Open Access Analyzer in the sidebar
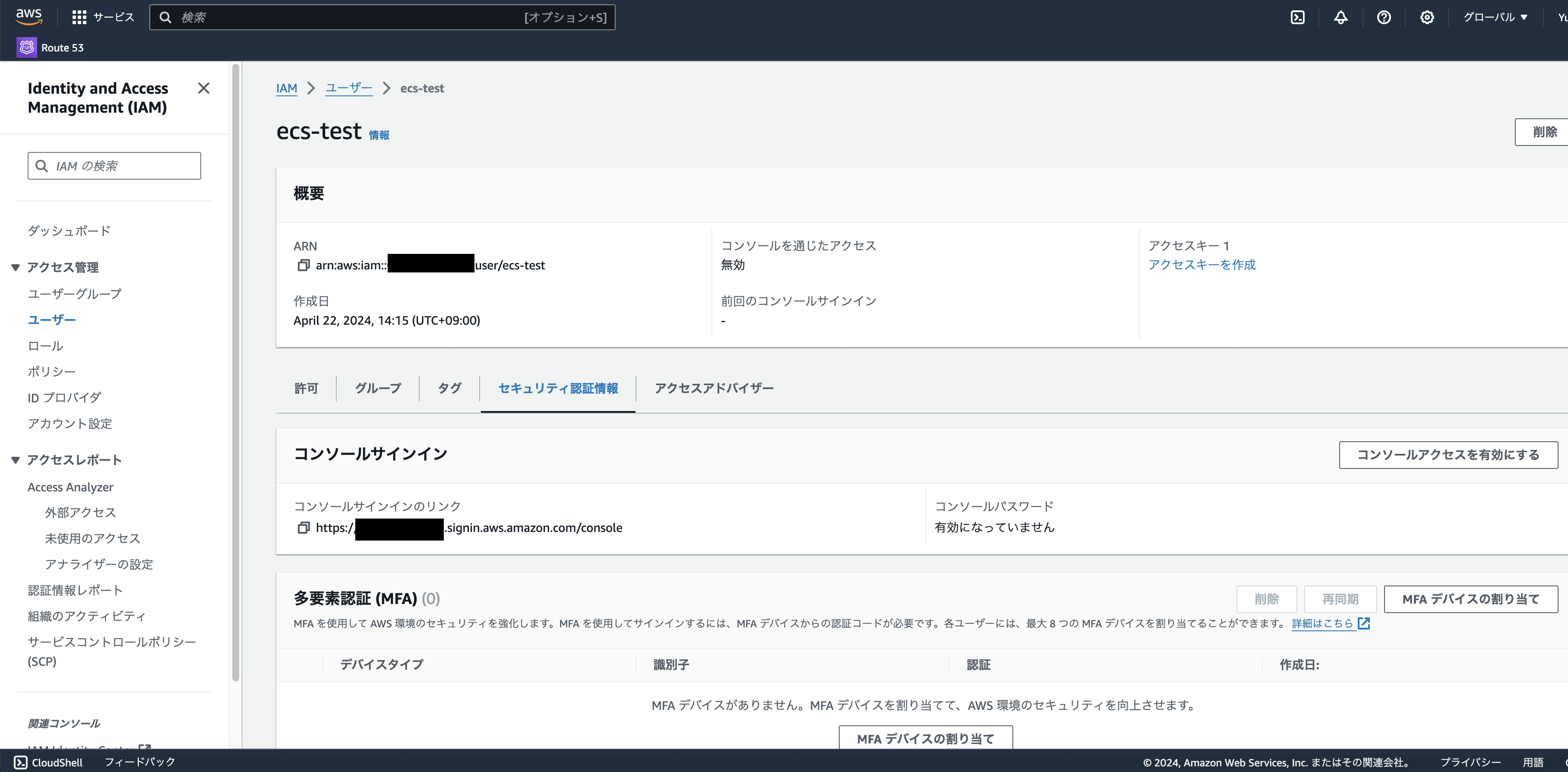This screenshot has height=772, width=1568. (70, 487)
